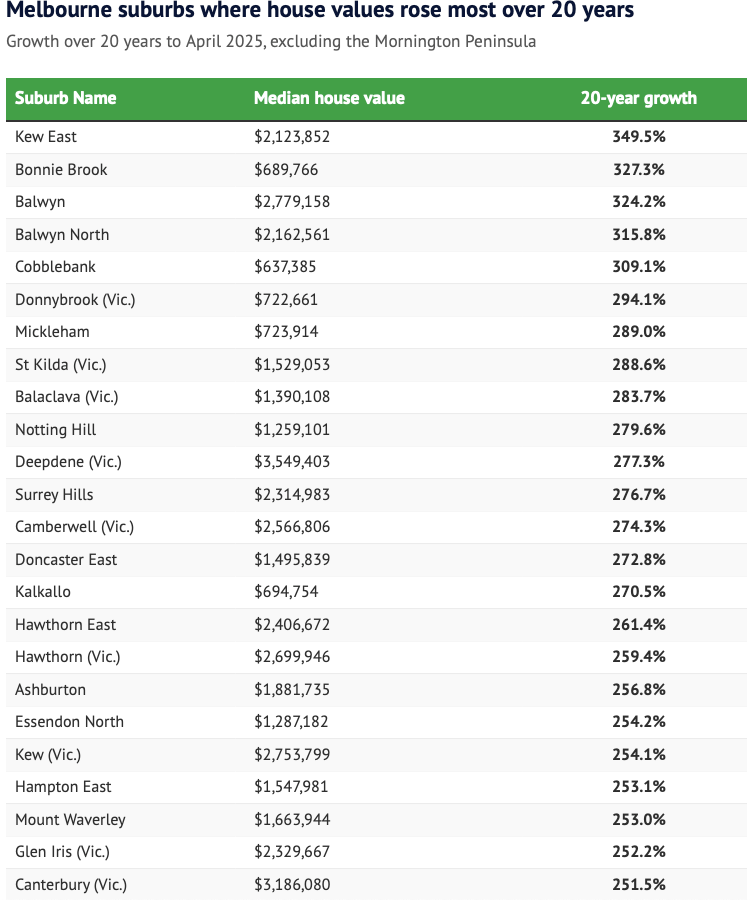Click the Suburb Name column header
755x900 pixels.
66,98
